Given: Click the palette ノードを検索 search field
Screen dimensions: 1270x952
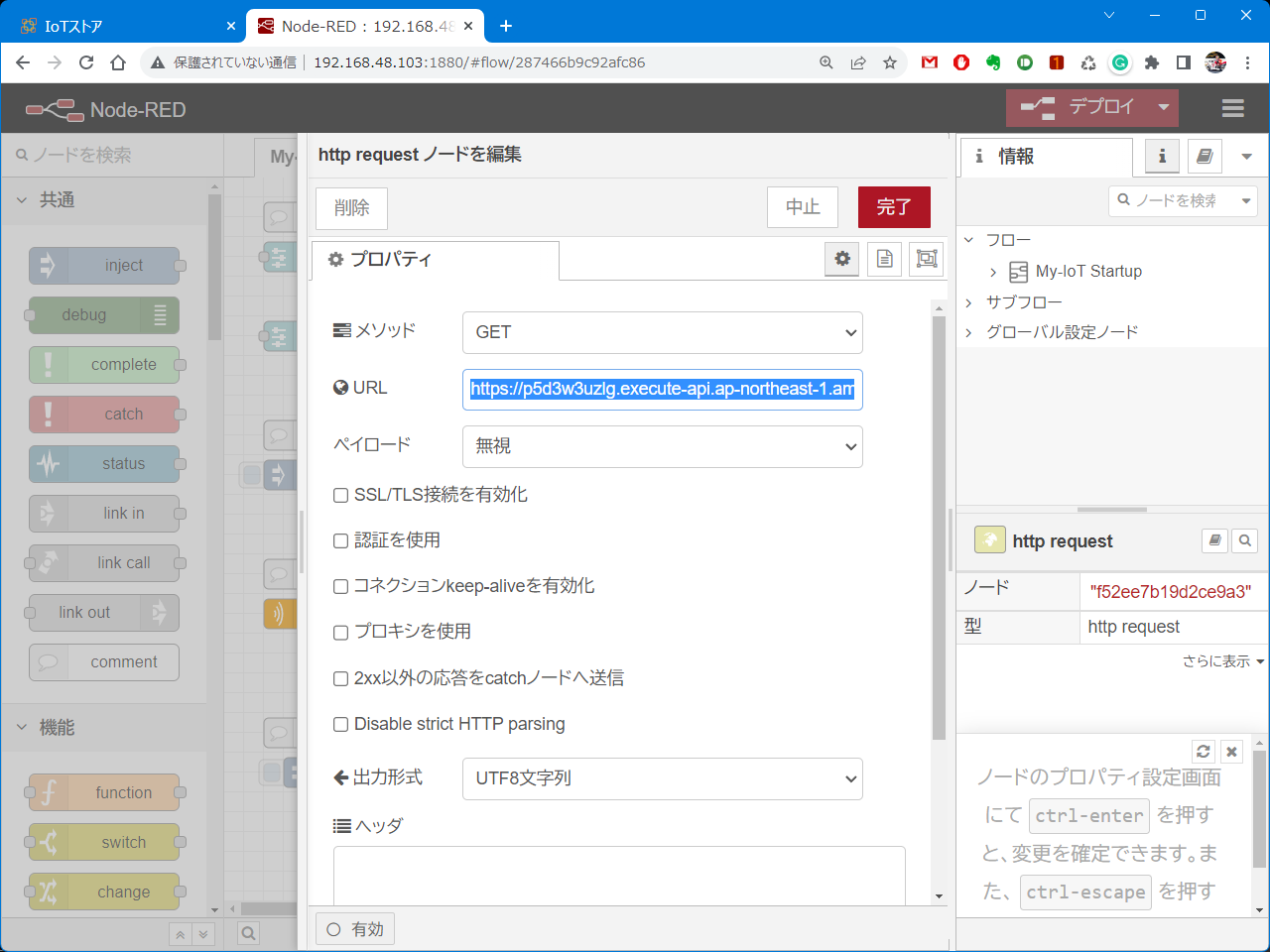Looking at the screenshot, I should (111, 155).
